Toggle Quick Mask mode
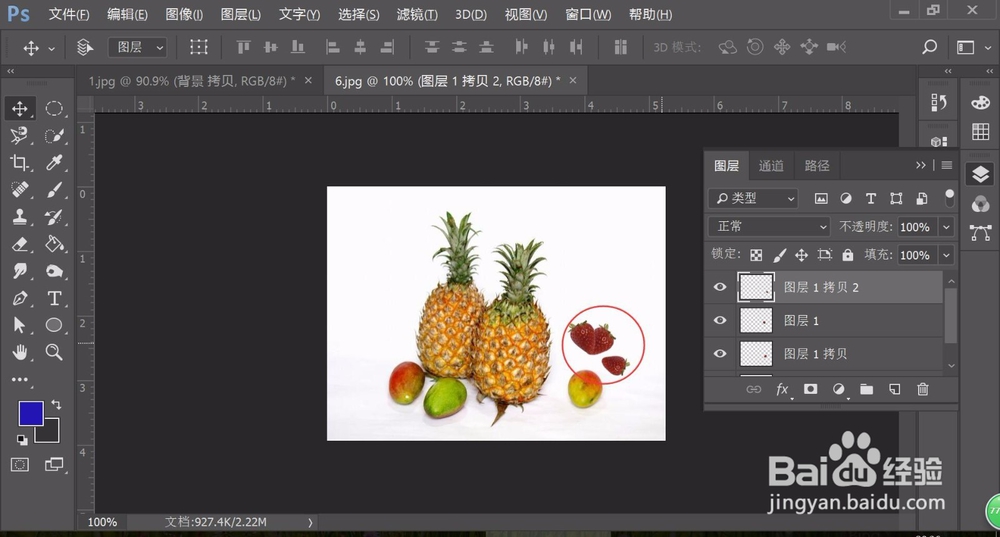 (x=20, y=465)
